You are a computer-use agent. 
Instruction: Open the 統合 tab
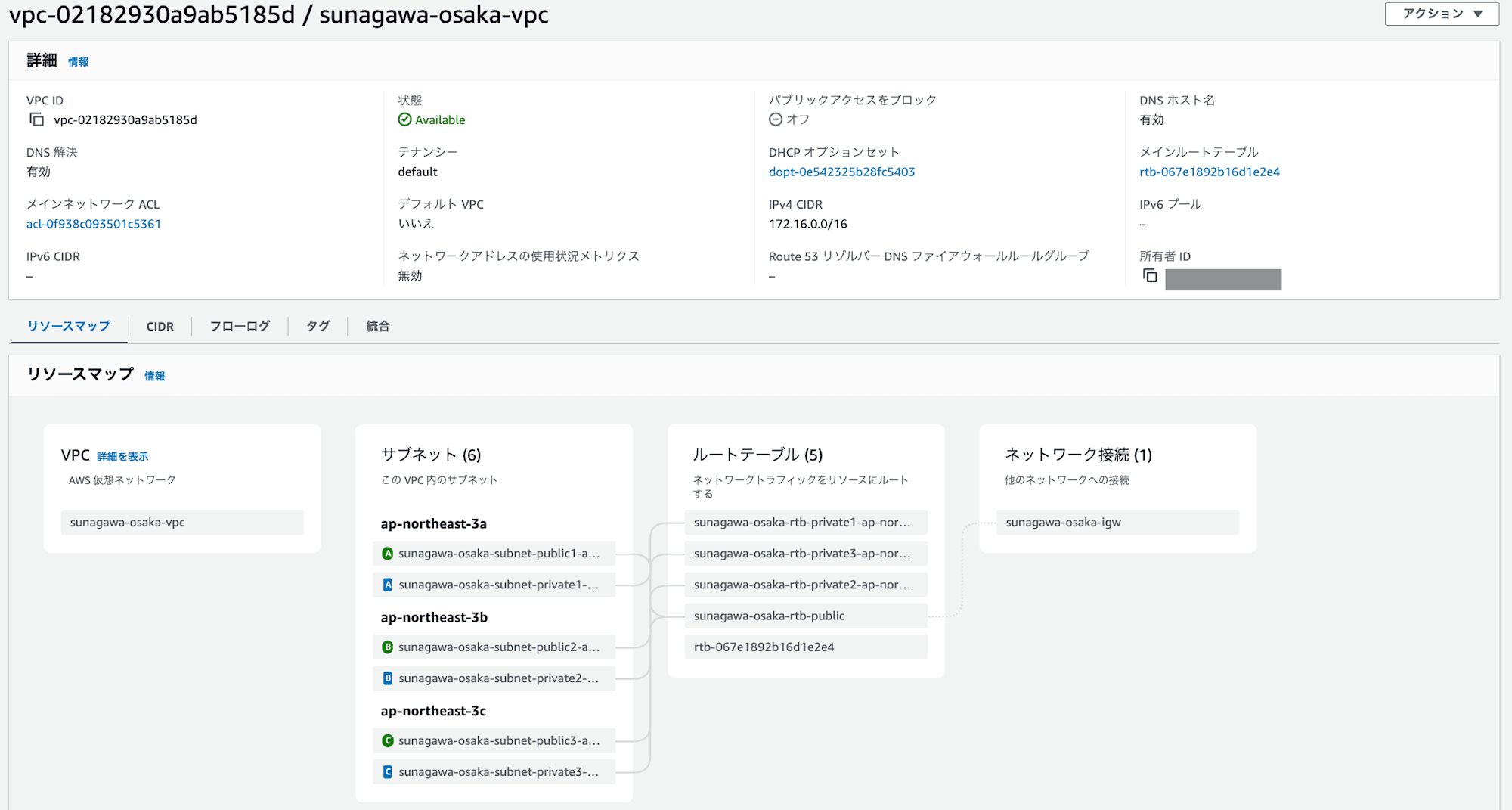pos(378,326)
